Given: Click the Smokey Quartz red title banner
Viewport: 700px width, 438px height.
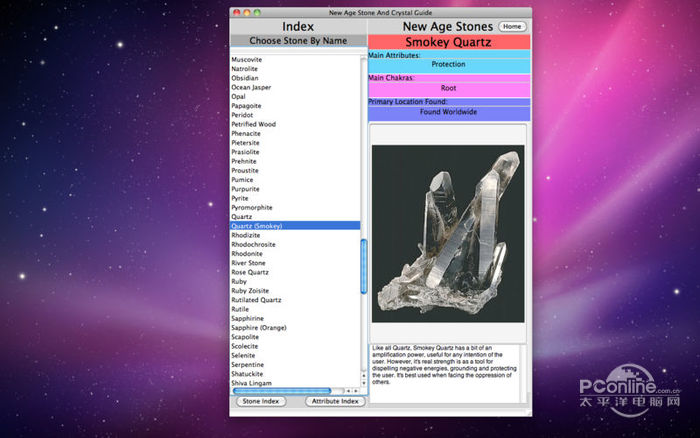Looking at the screenshot, I should click(x=448, y=42).
